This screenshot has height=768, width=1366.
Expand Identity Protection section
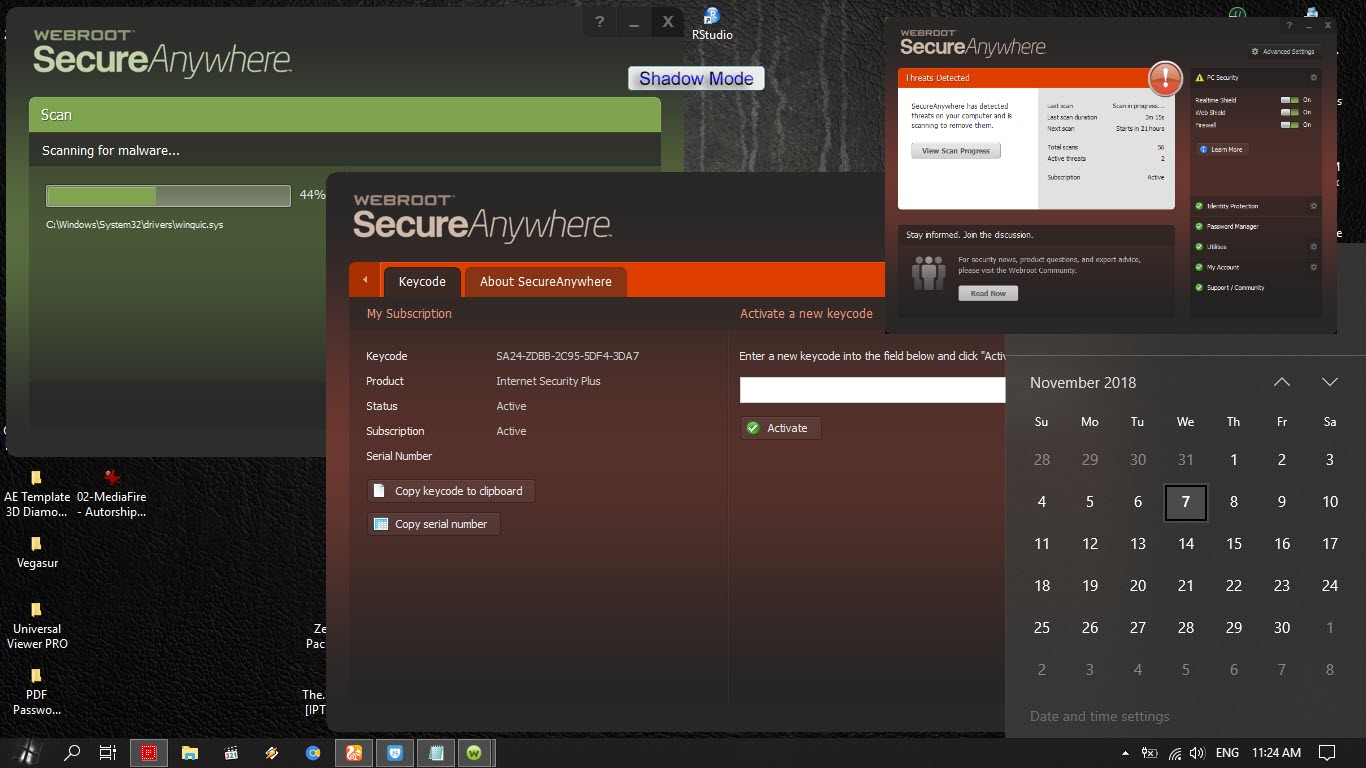click(1258, 206)
